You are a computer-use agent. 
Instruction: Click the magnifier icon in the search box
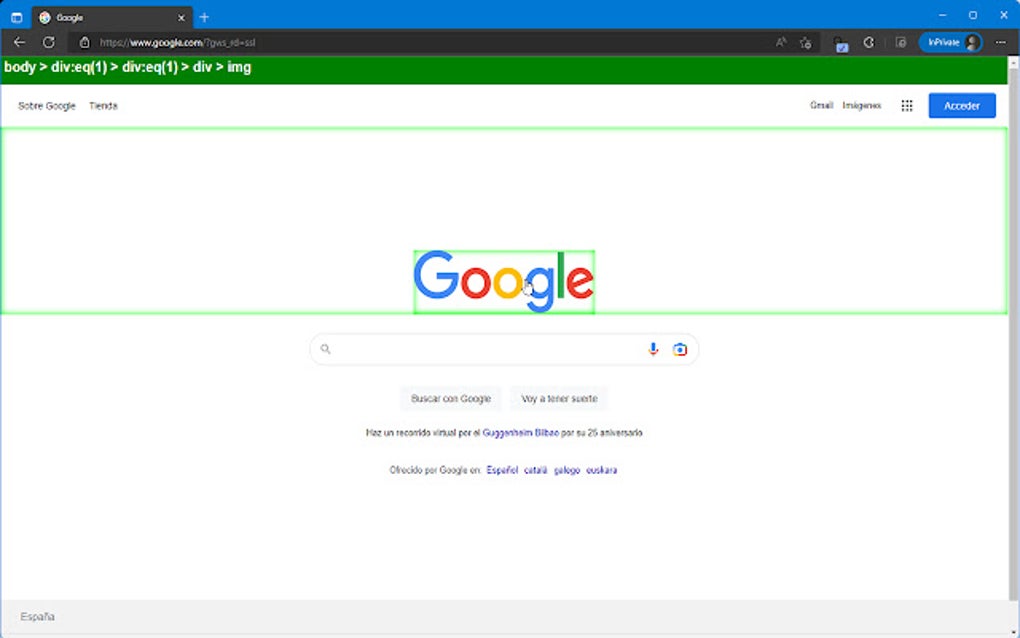pyautogui.click(x=326, y=349)
